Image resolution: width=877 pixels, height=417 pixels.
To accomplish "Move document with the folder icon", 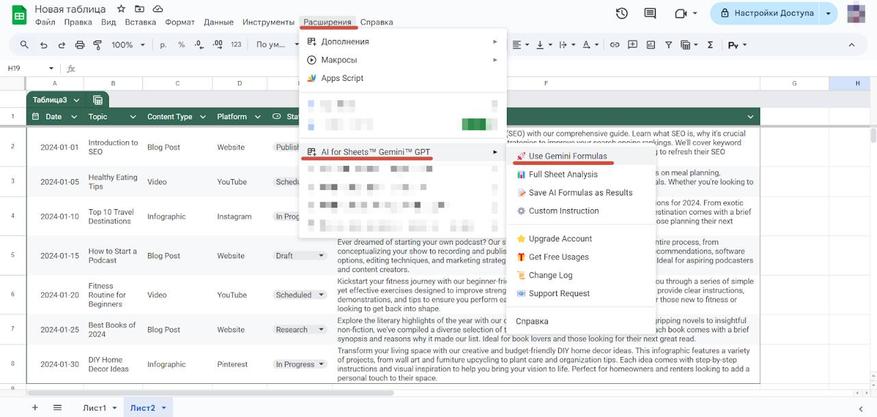I will [140, 10].
